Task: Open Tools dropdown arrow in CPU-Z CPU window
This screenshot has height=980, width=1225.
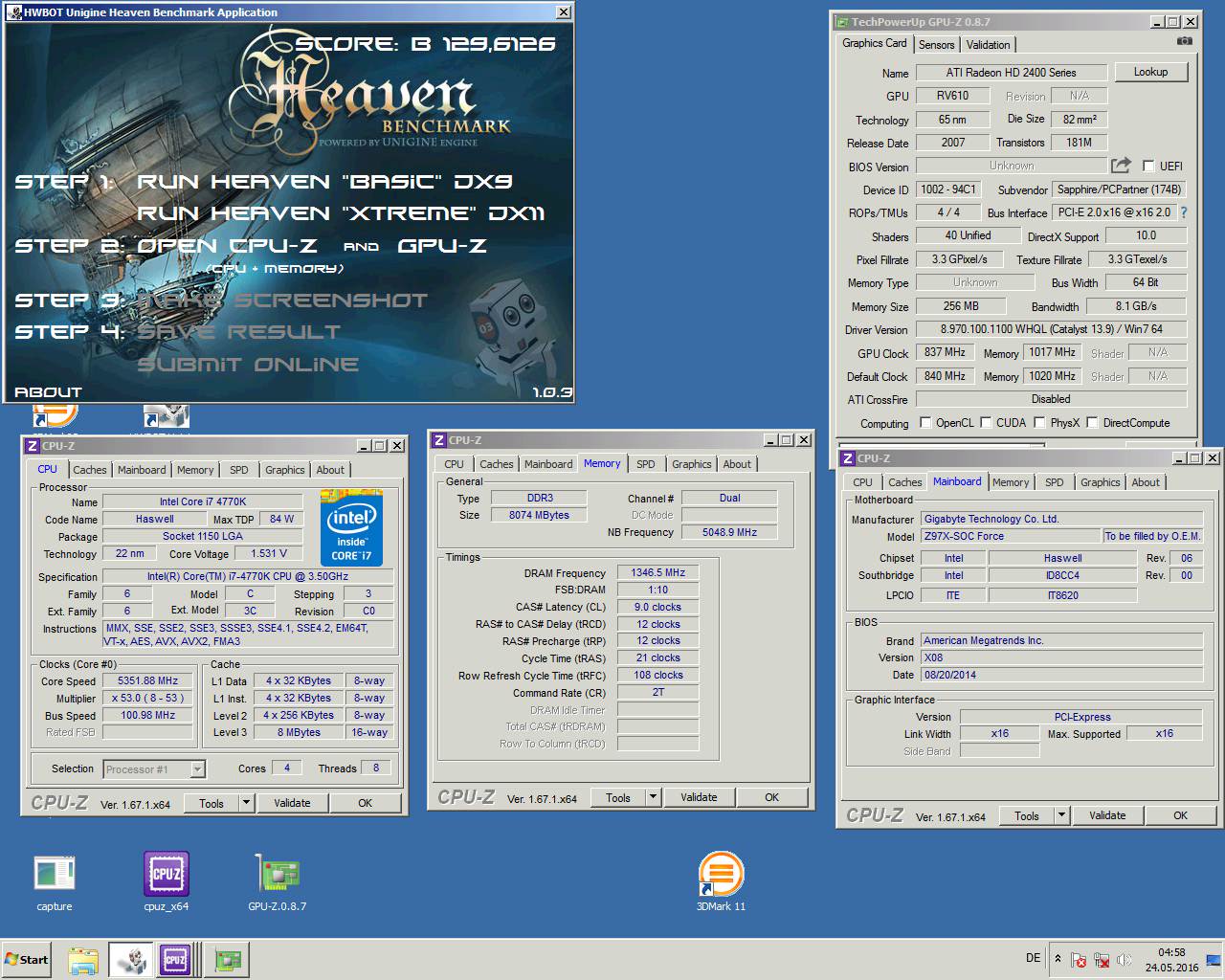Action: (246, 803)
